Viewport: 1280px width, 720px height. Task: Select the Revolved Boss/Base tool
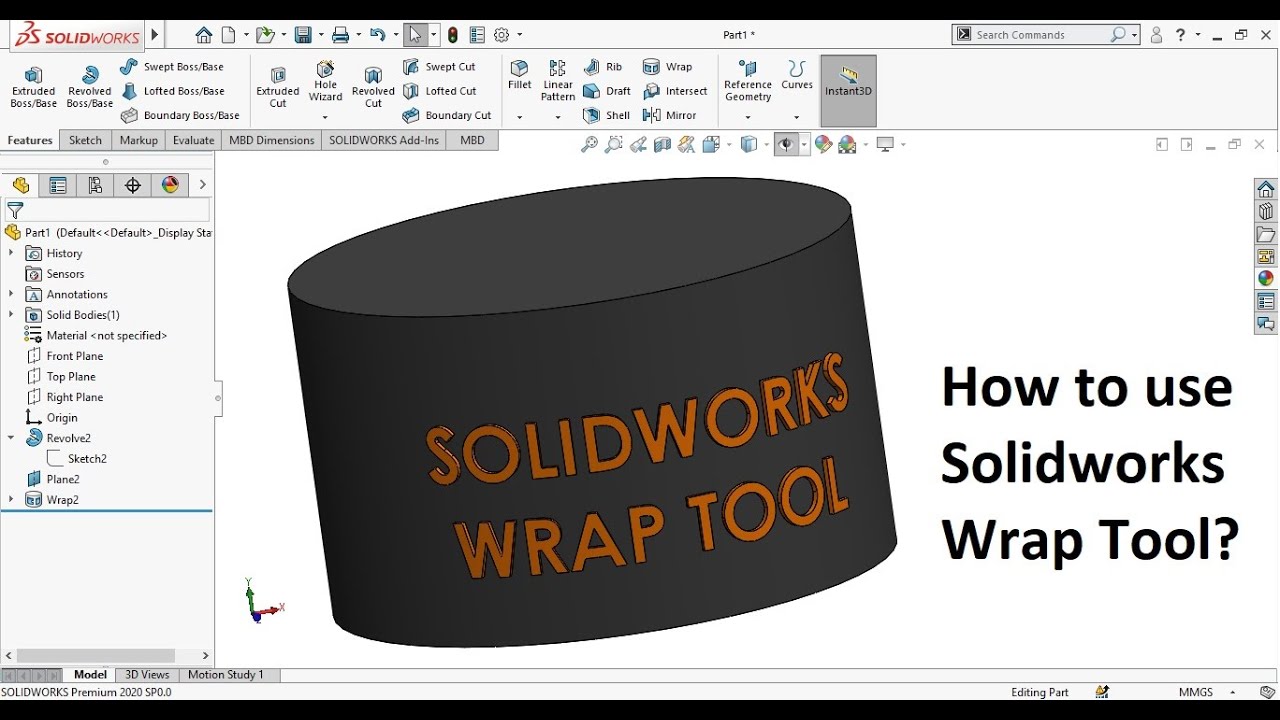point(89,88)
